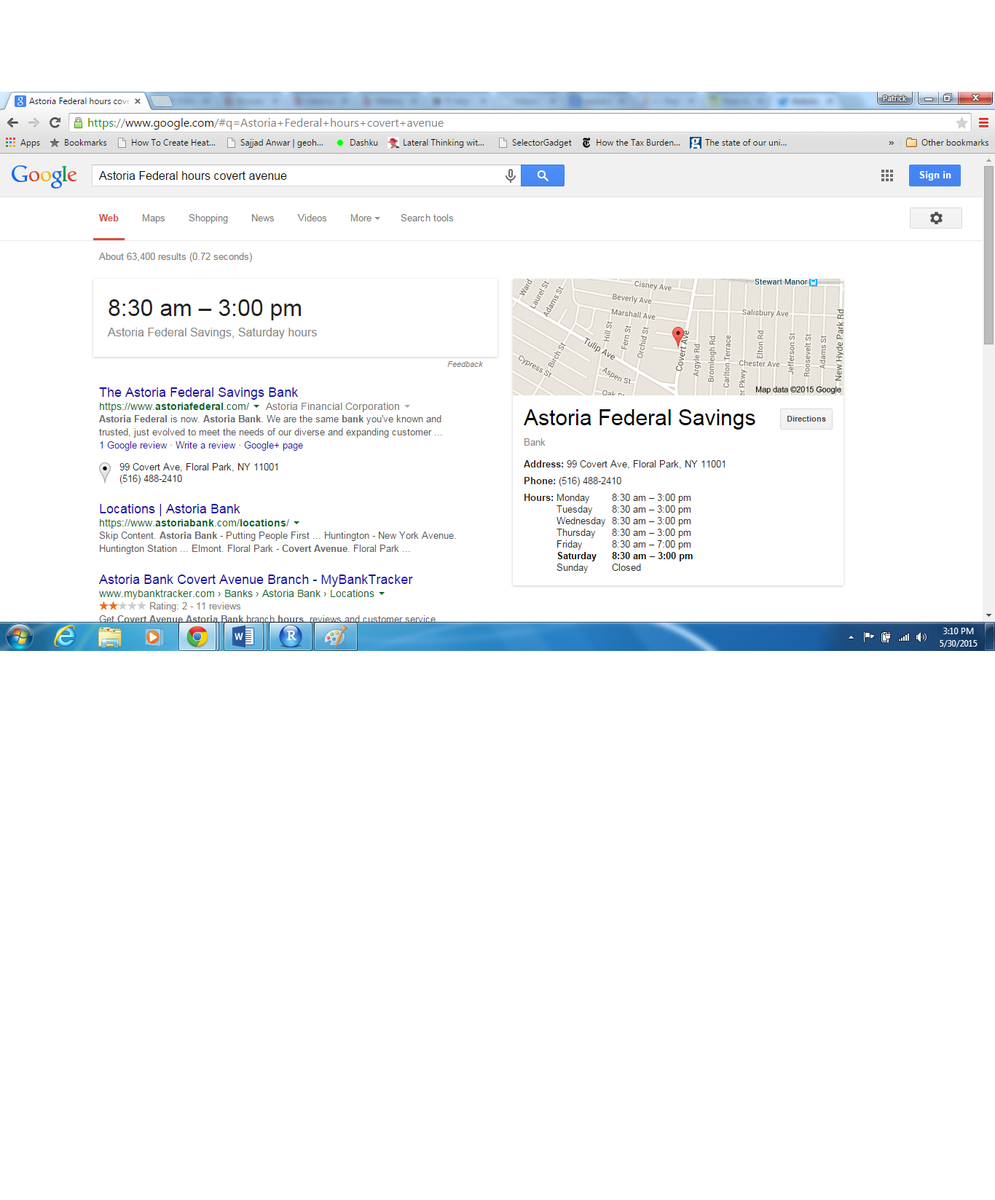Open dropdown arrow beside astoriafederal.com URL
995x1200 pixels.
(x=257, y=407)
